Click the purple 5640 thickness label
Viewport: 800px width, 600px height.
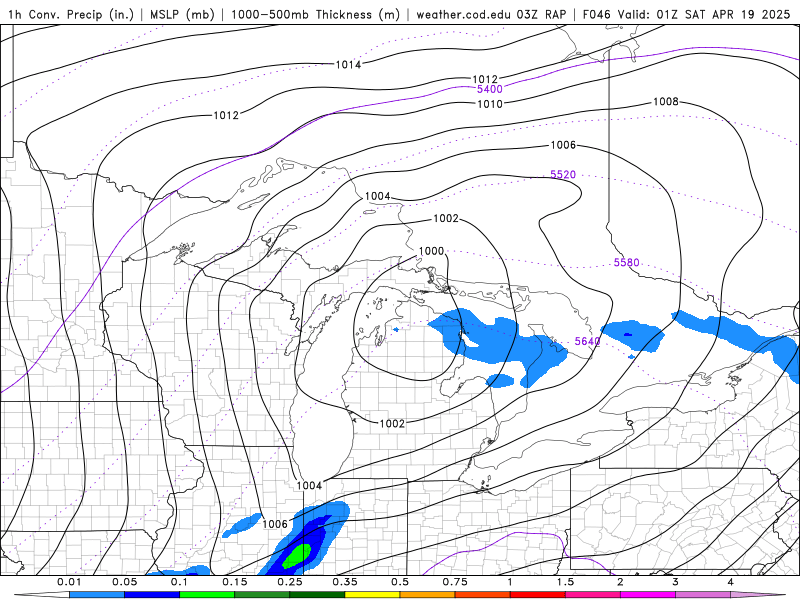point(587,341)
